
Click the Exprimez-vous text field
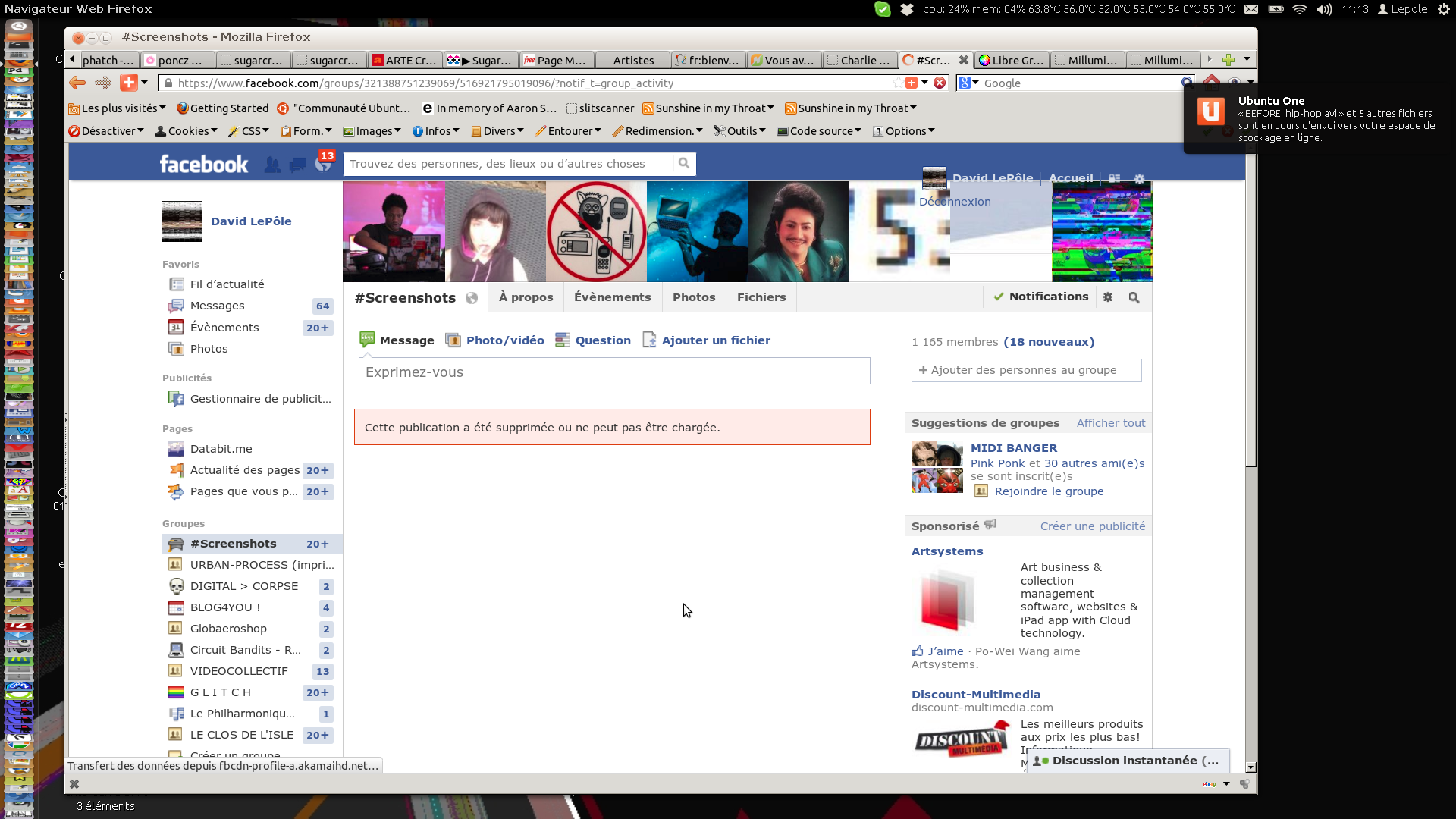613,372
